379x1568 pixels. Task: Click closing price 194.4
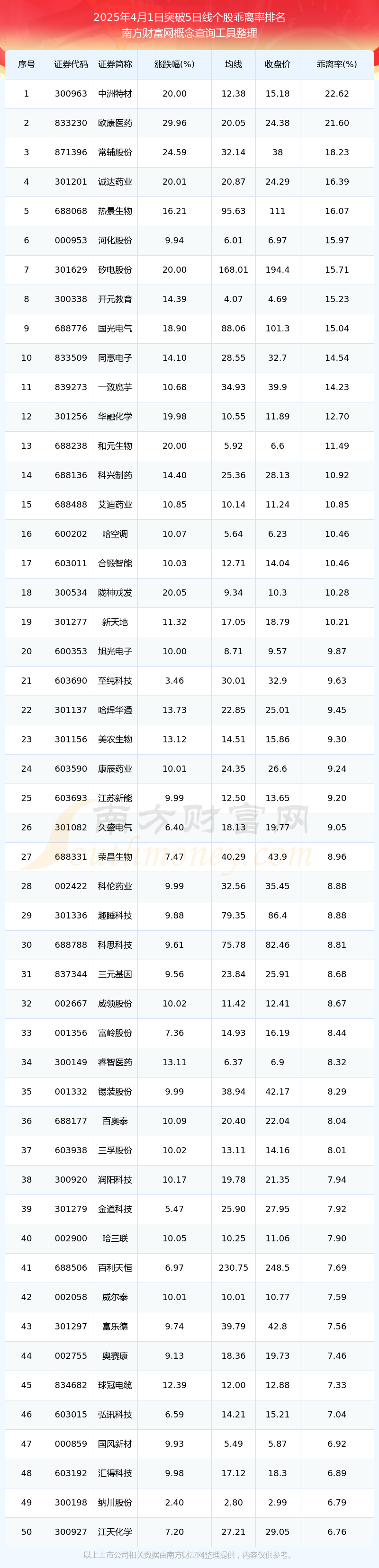[x=277, y=270]
